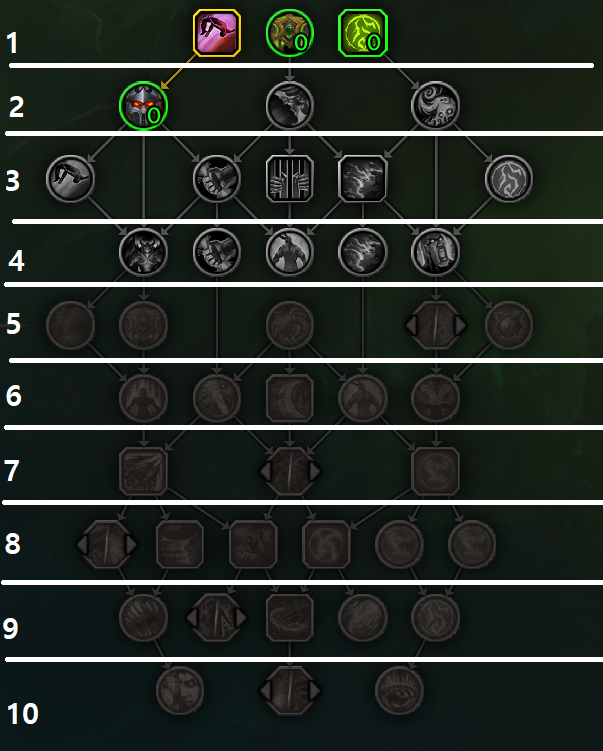Viewport: 603px width, 751px height.
Task: Click the horned armored demon talent in row 4
Action: click(144, 251)
